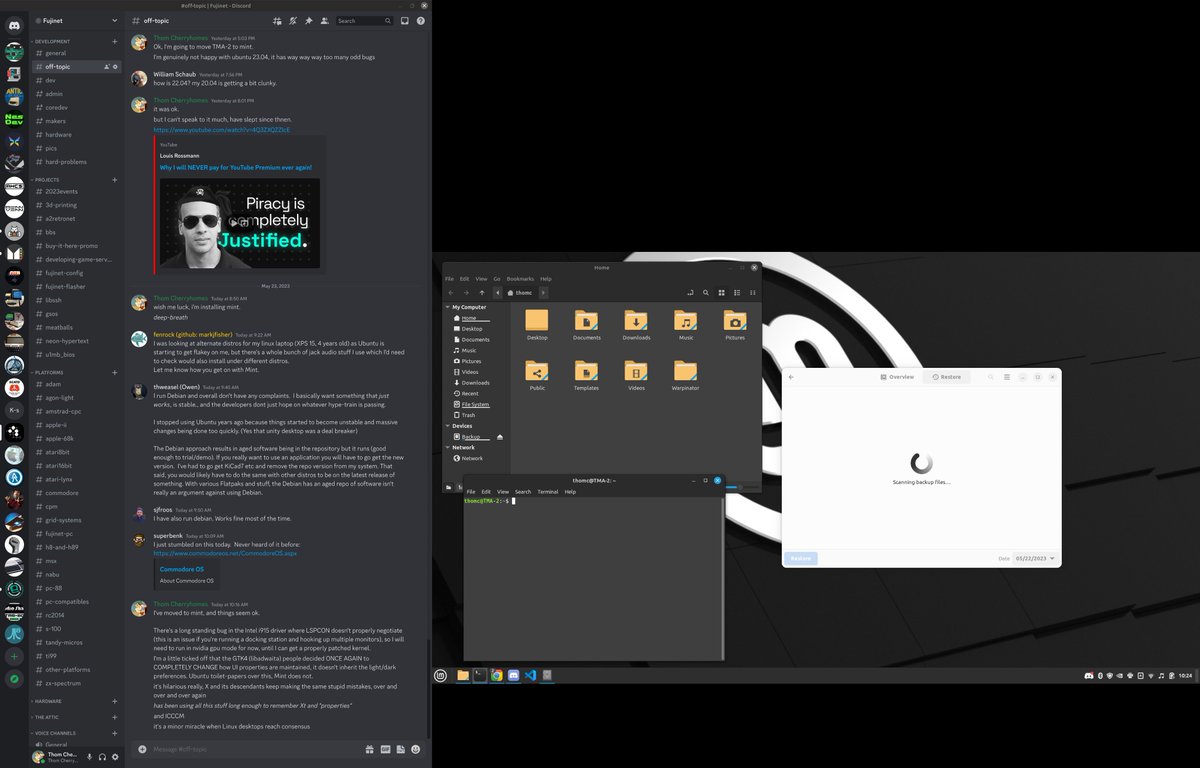Create channel in PROJECTS with plus icon

point(115,180)
